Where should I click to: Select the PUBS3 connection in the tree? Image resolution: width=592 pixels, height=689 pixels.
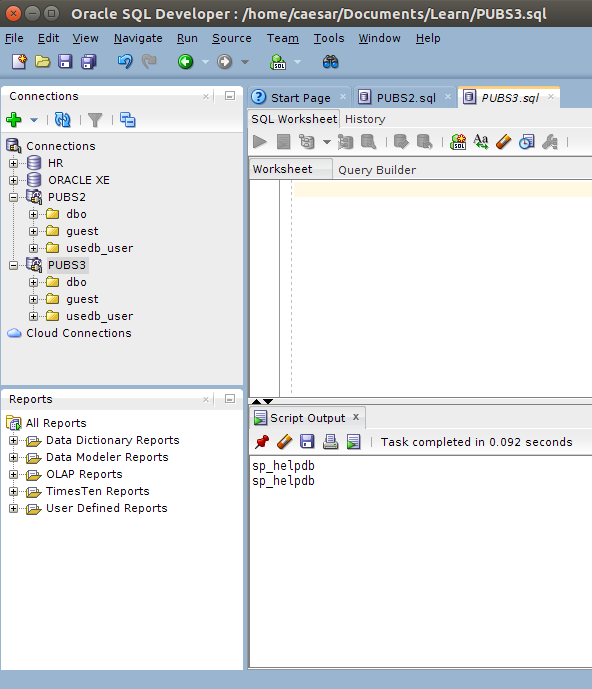tap(67, 265)
